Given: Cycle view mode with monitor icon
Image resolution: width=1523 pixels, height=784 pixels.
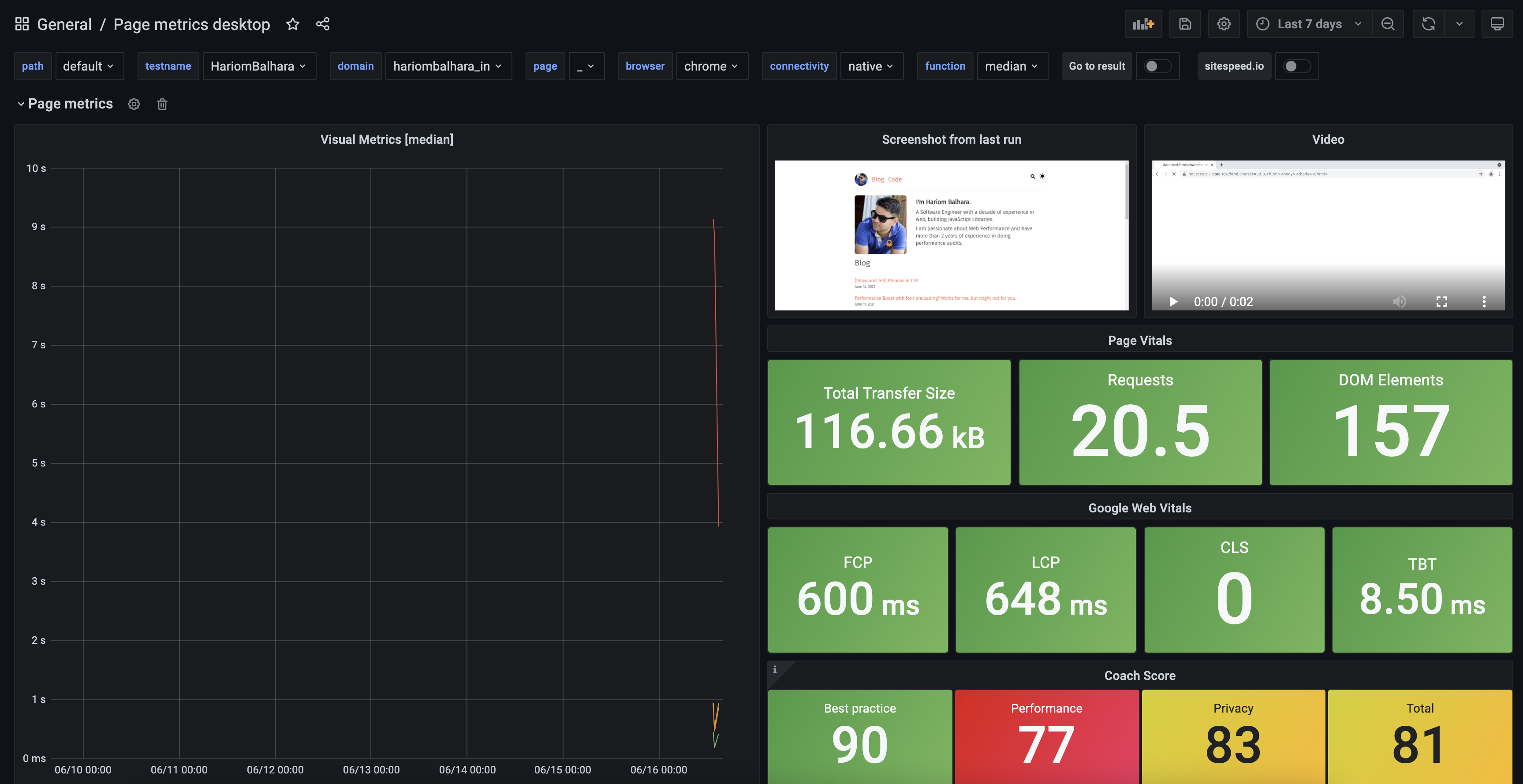Looking at the screenshot, I should tap(1497, 24).
